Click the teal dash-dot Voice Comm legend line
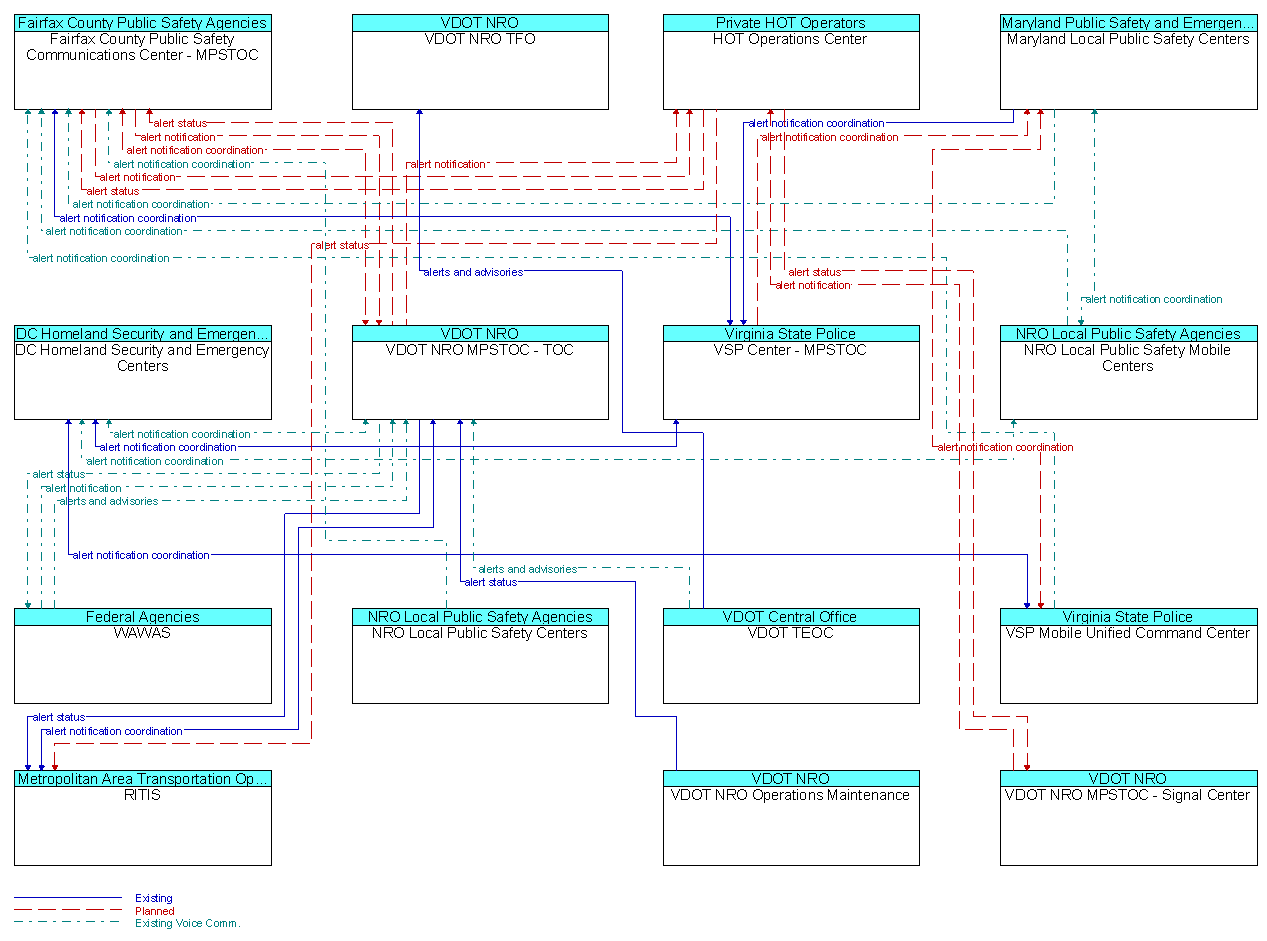This screenshot has width=1267, height=941. pos(68,923)
